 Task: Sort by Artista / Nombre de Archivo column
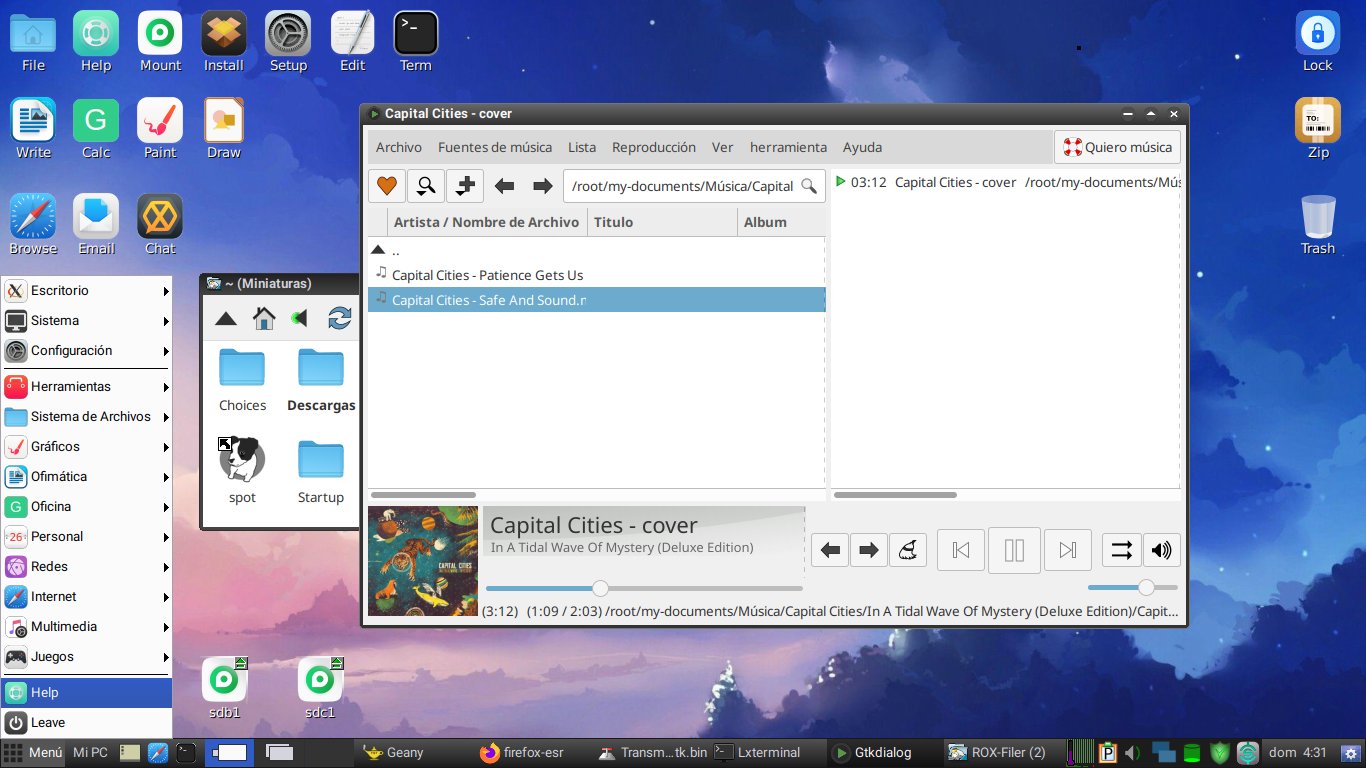(487, 222)
